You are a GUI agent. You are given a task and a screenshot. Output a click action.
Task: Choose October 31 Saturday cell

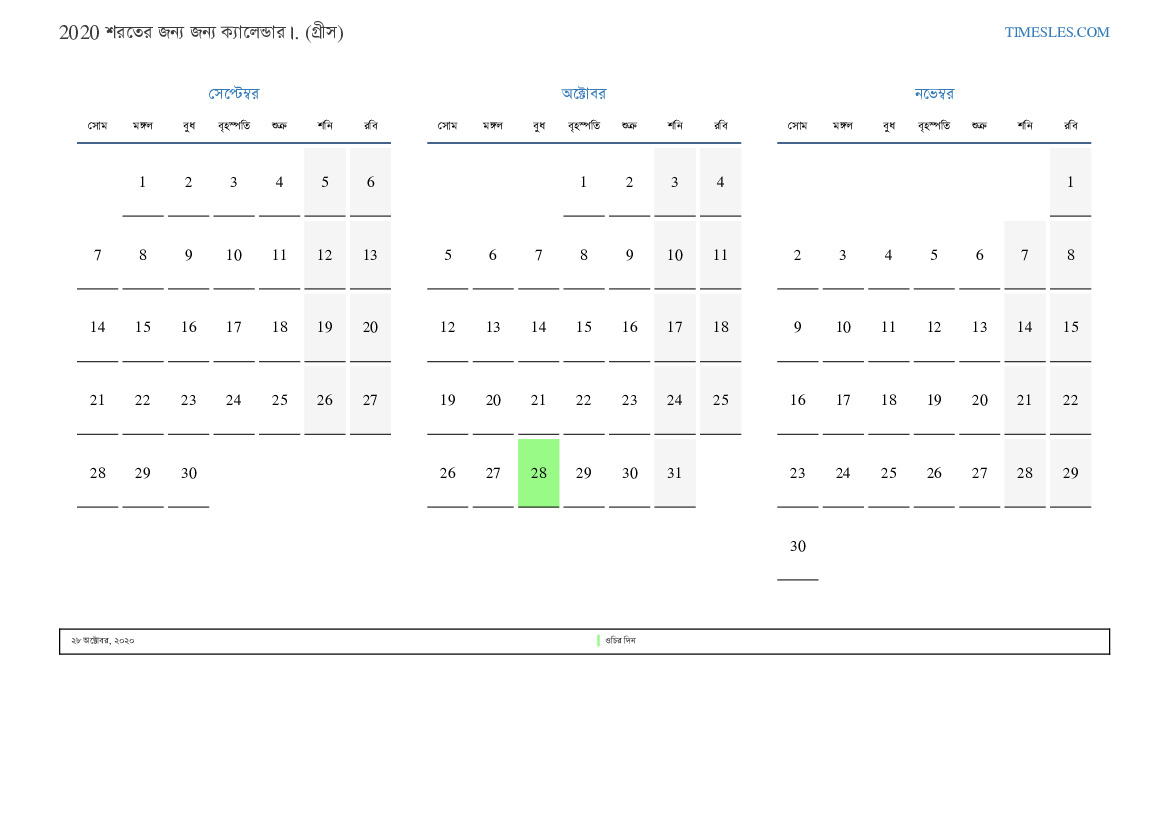675,473
